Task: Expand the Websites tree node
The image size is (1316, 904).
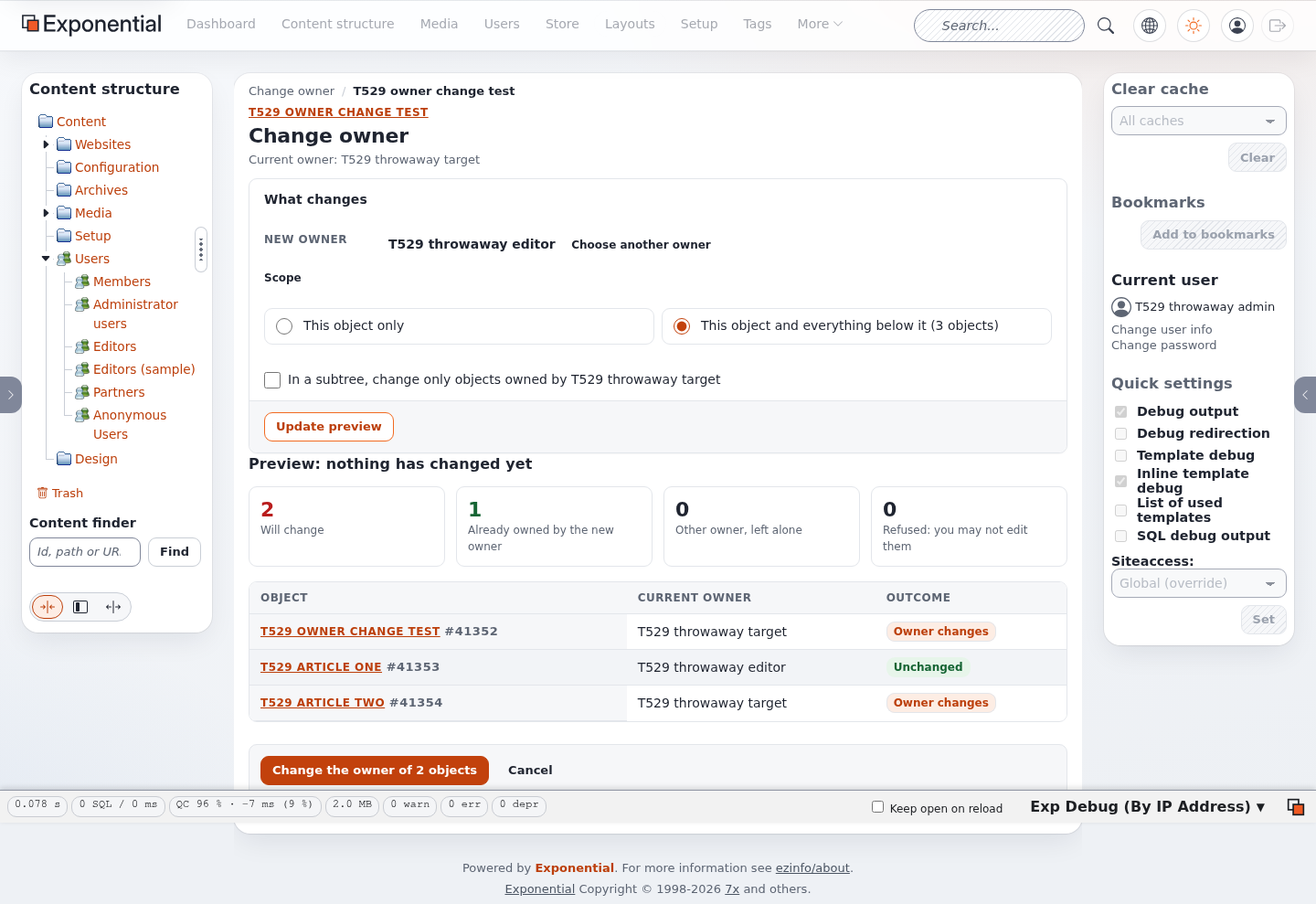Action: coord(46,144)
